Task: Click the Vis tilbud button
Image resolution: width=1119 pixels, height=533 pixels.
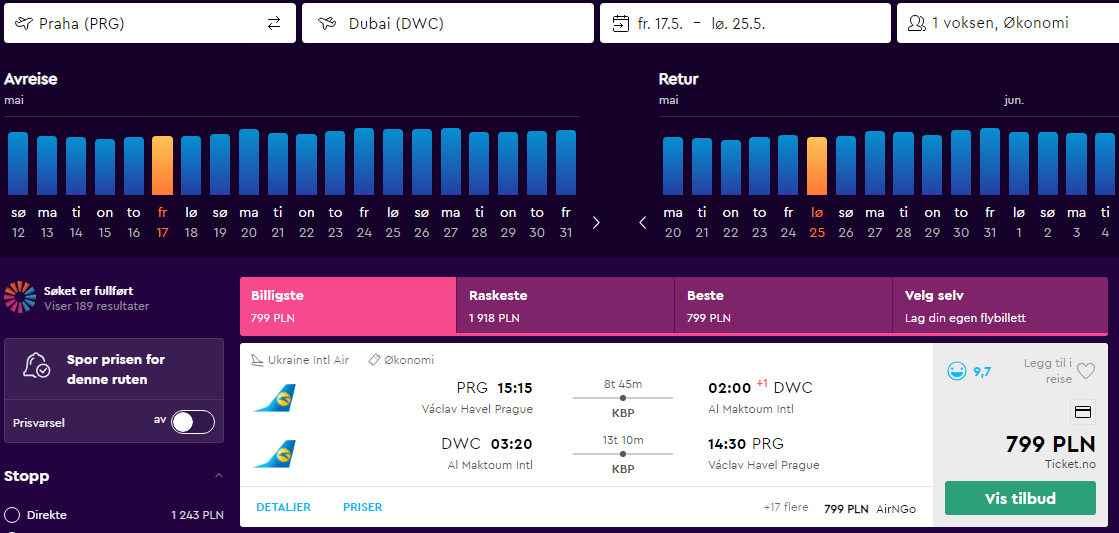Action: pos(1020,498)
